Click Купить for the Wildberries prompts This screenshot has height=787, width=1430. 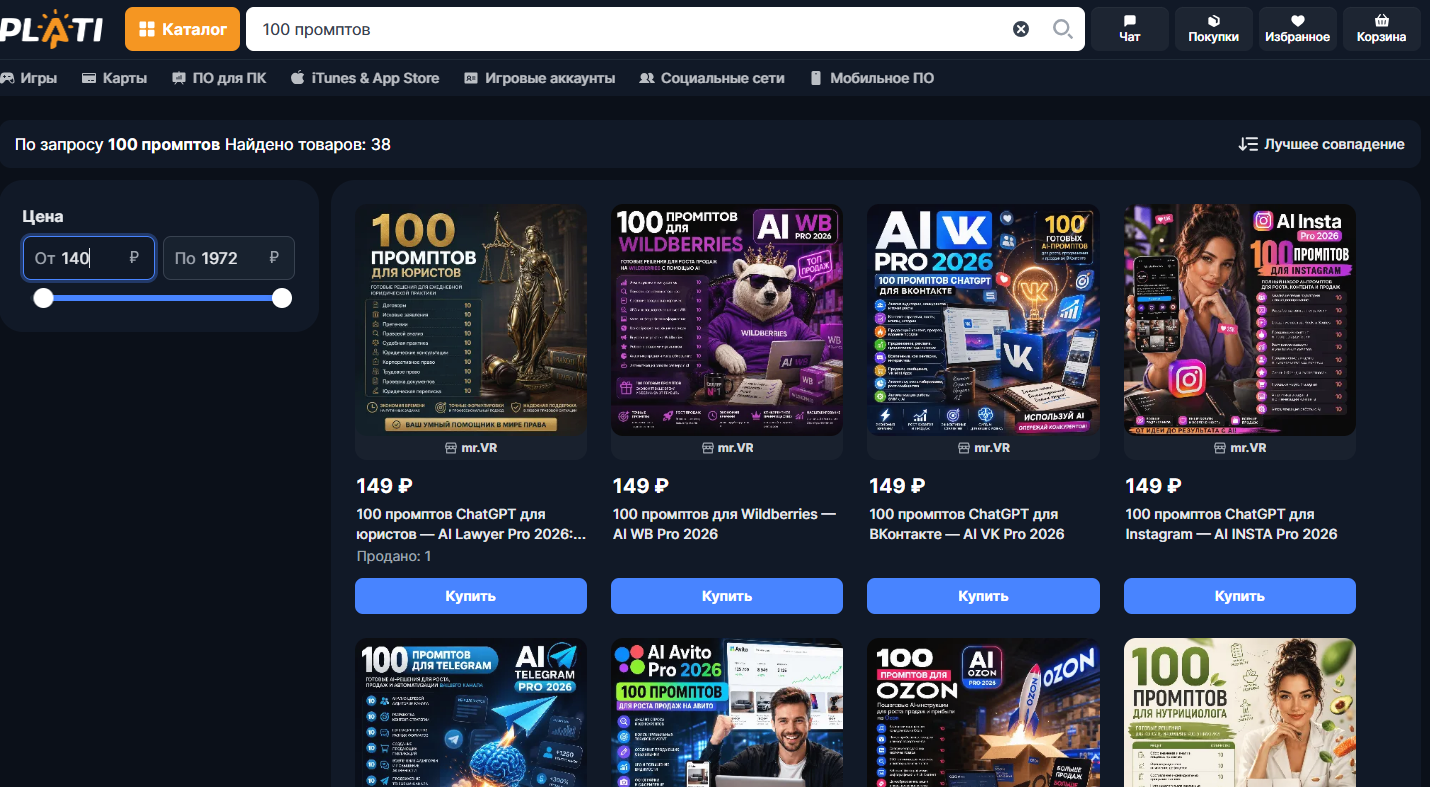pos(727,596)
